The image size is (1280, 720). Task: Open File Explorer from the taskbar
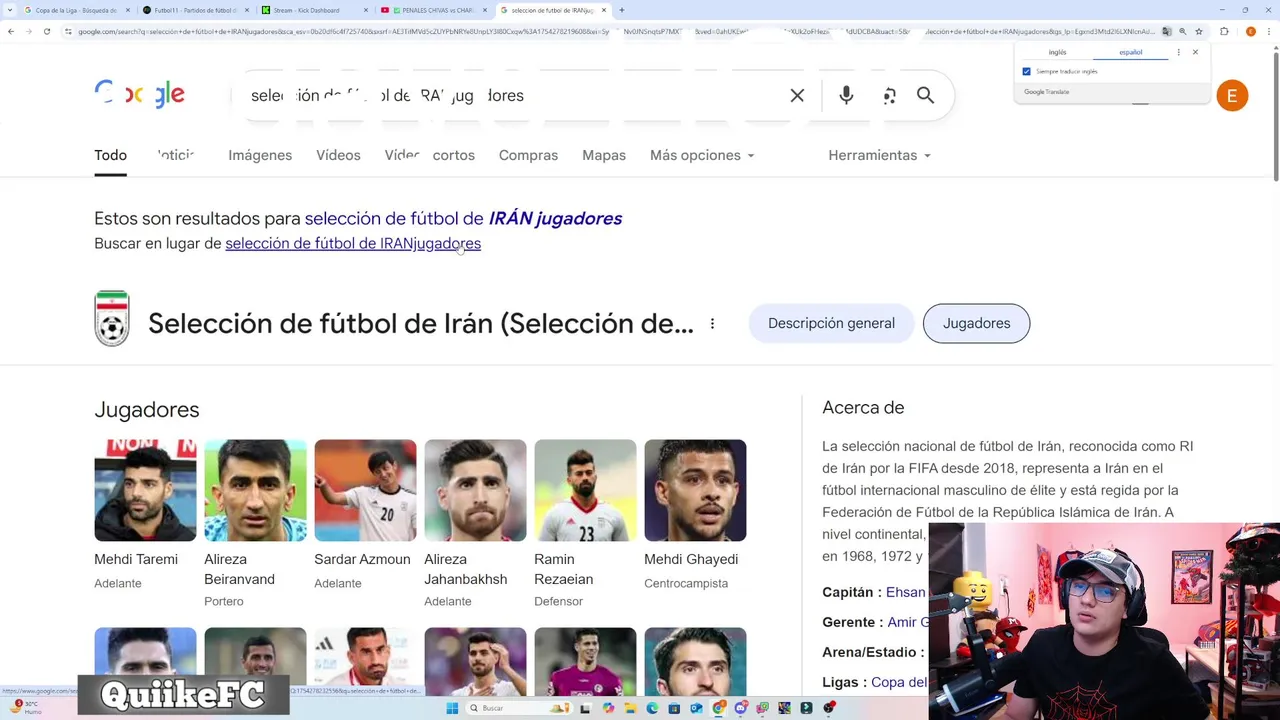[x=629, y=708]
